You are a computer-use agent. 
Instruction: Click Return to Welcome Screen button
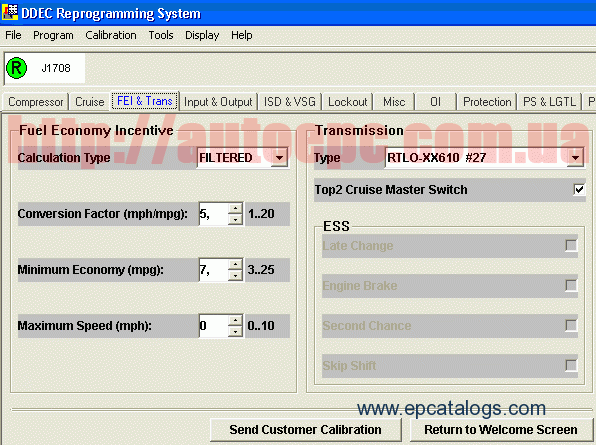[501, 430]
